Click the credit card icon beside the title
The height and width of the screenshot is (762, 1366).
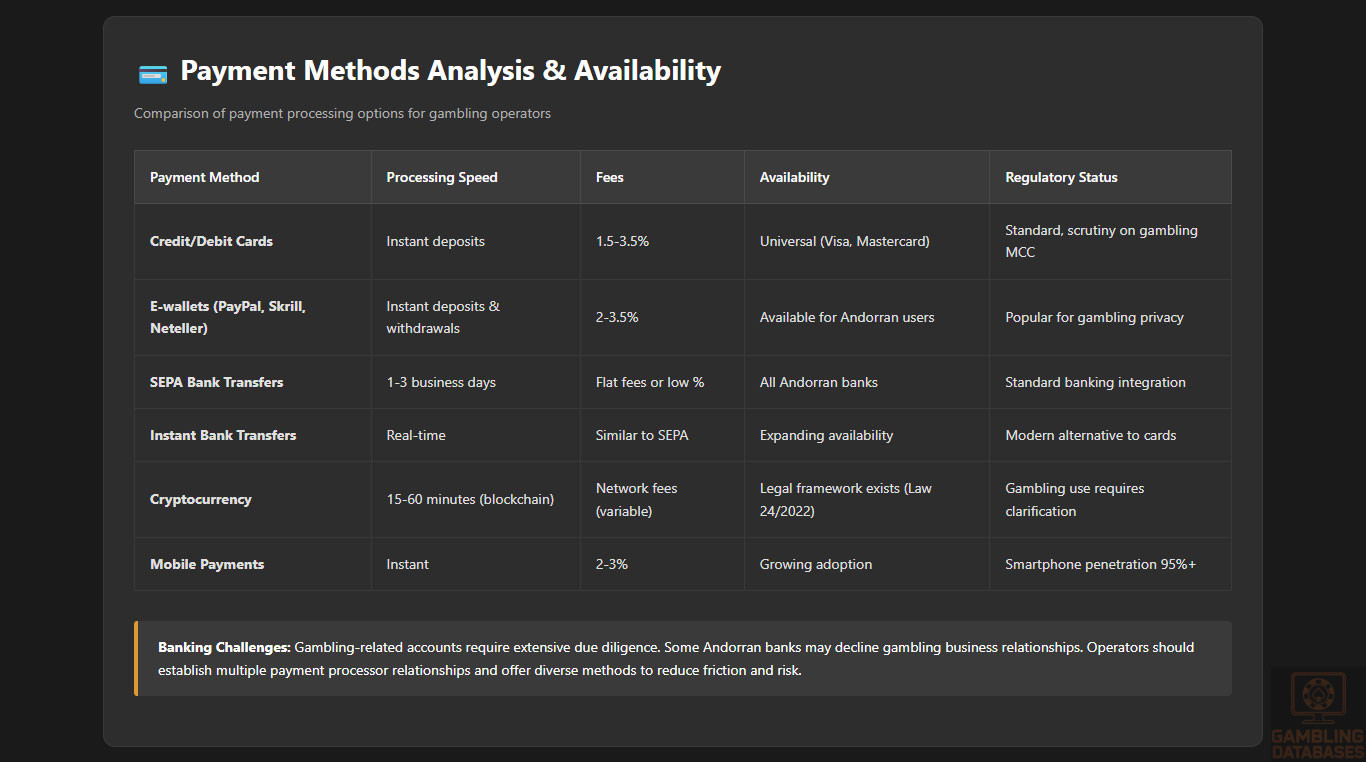(152, 73)
